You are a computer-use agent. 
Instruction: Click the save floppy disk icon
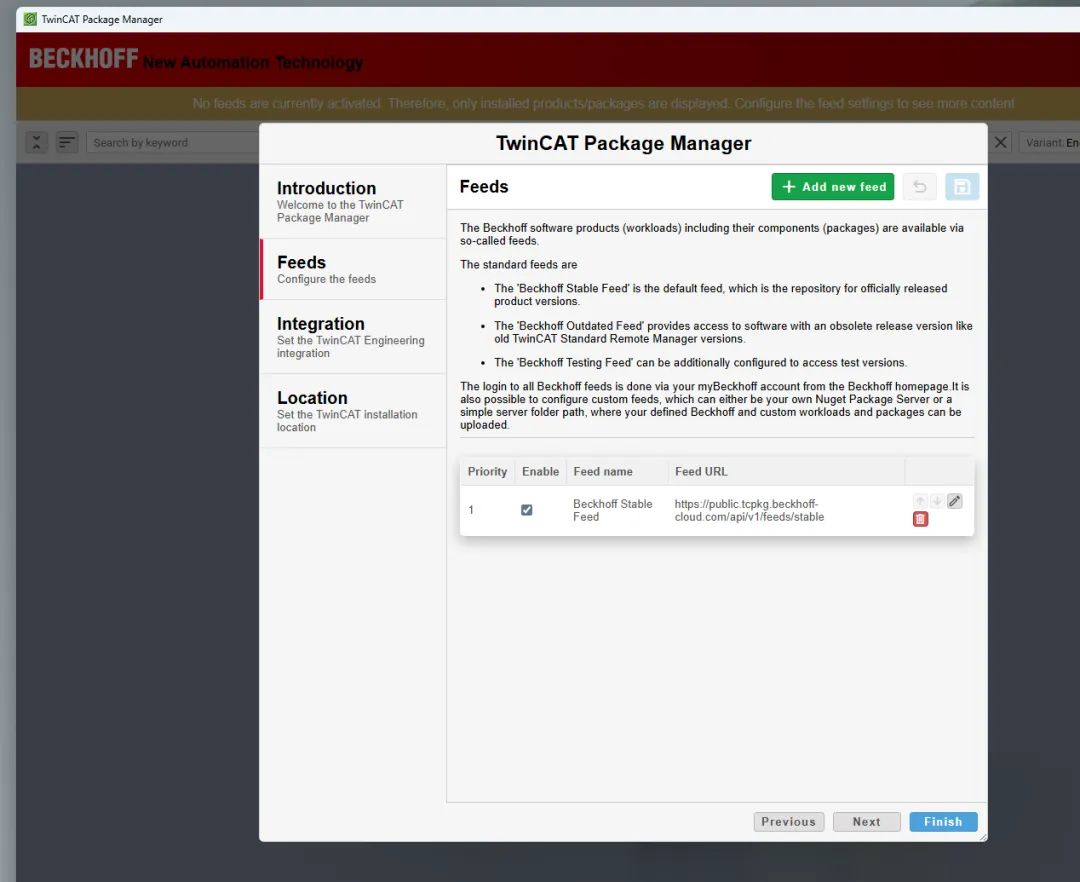point(962,187)
